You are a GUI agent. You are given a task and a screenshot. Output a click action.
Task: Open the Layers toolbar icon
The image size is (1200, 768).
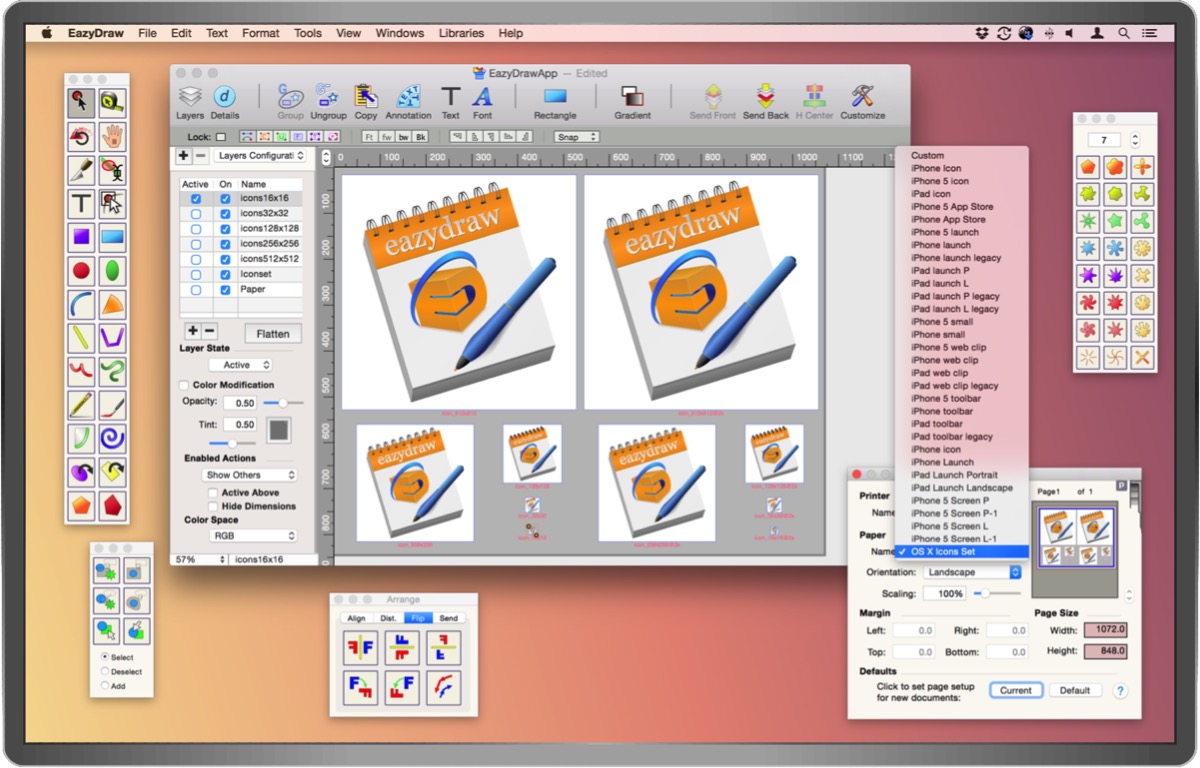point(190,98)
